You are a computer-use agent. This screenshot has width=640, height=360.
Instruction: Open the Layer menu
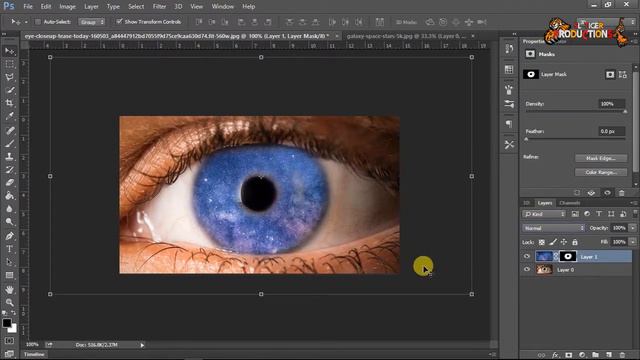pos(91,7)
